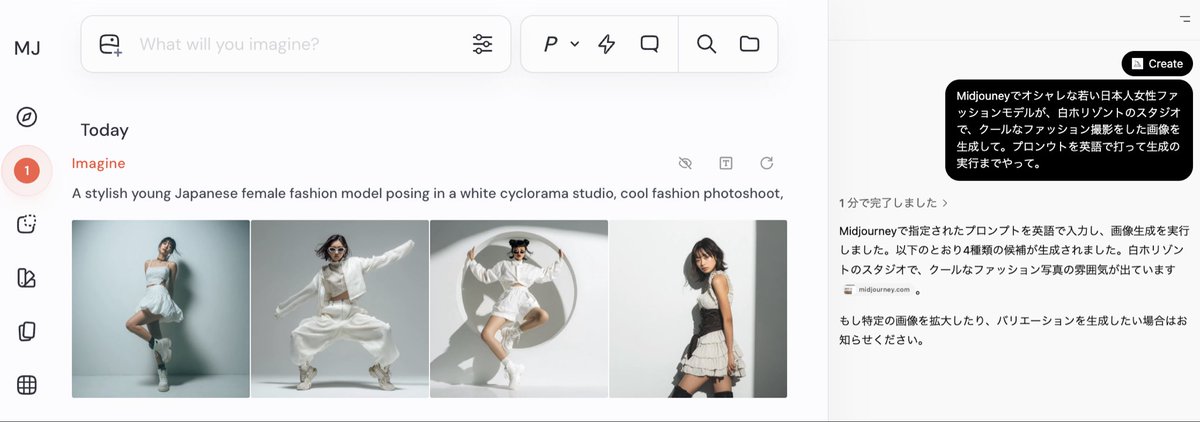Click the P personalization icon

click(x=550, y=44)
